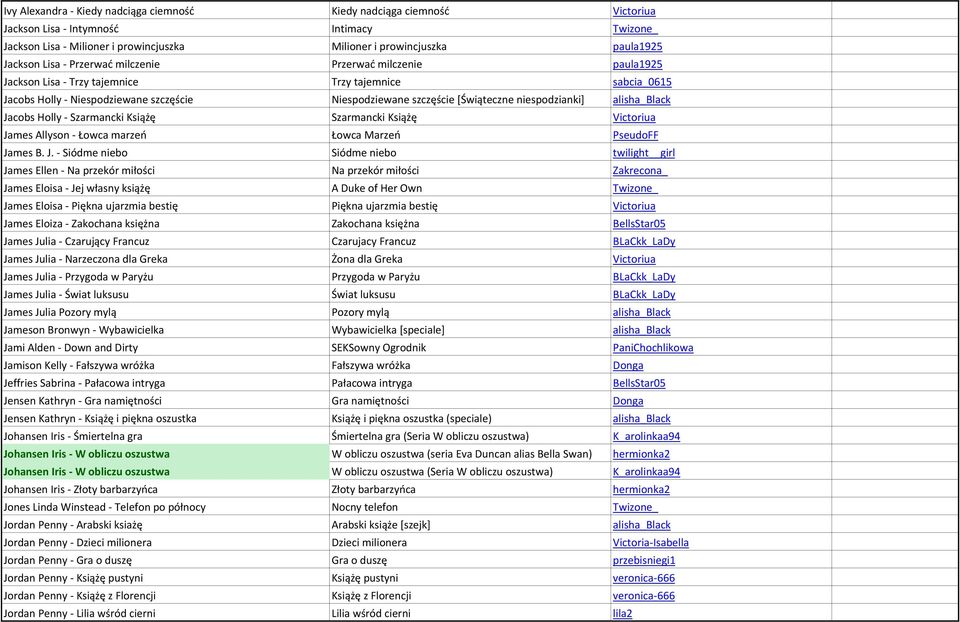
Task: Click veronica-666 link for Książę pustyni
Action: (643, 579)
